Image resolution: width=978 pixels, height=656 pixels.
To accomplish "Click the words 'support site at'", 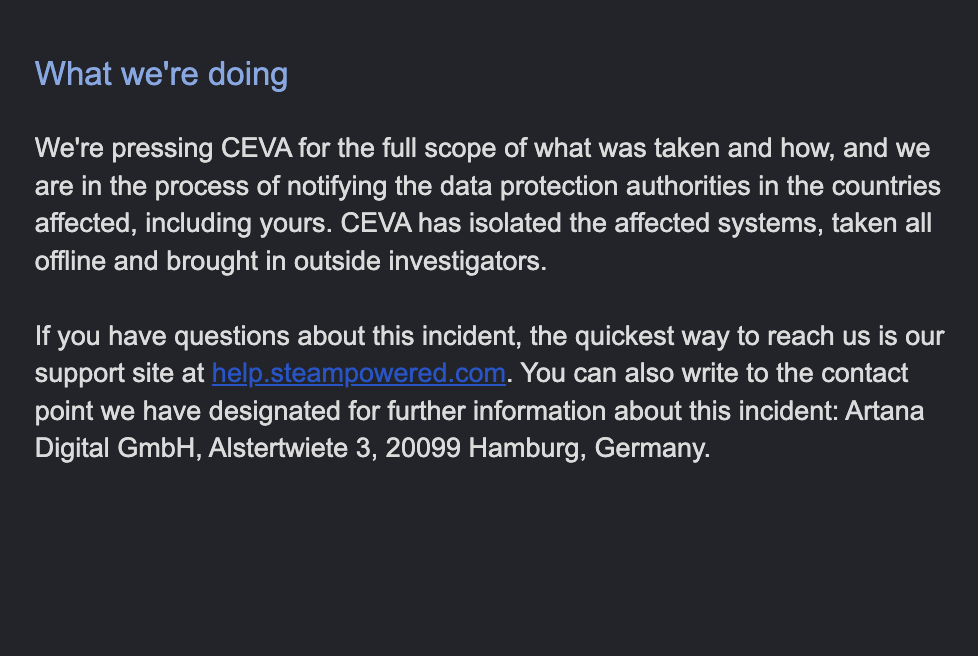I will click(119, 374).
